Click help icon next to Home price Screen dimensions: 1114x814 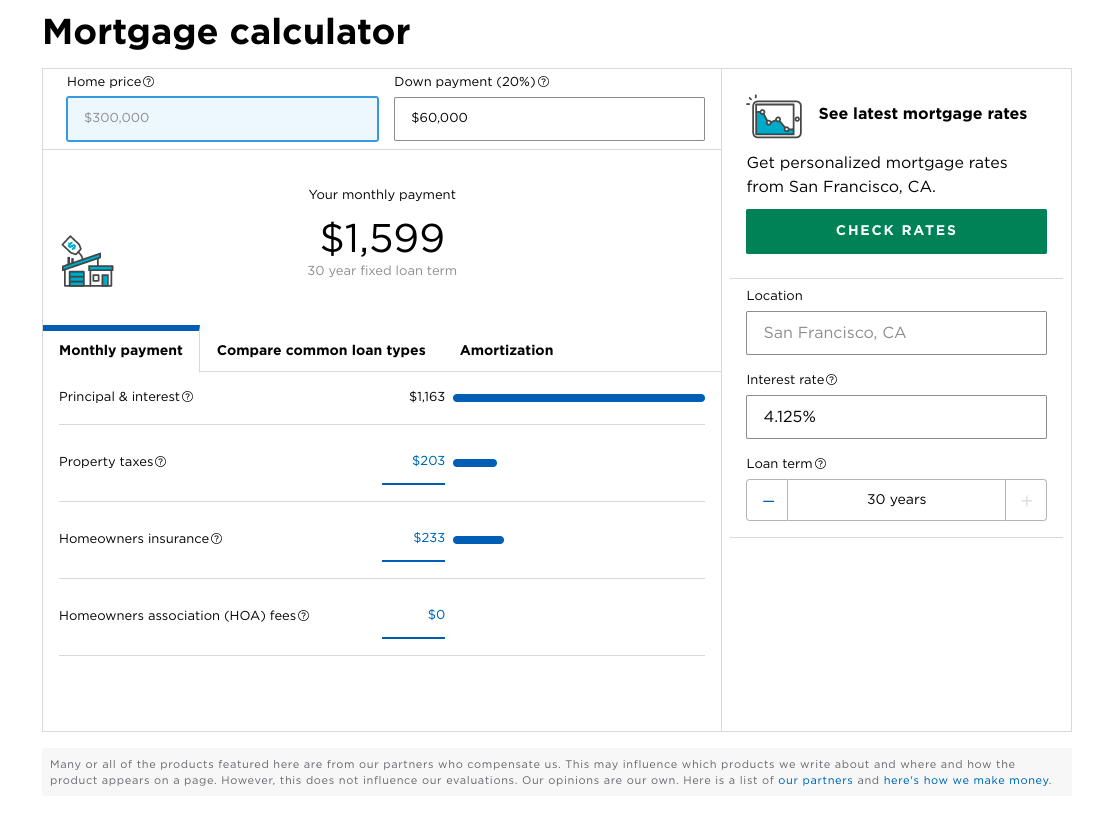[149, 82]
